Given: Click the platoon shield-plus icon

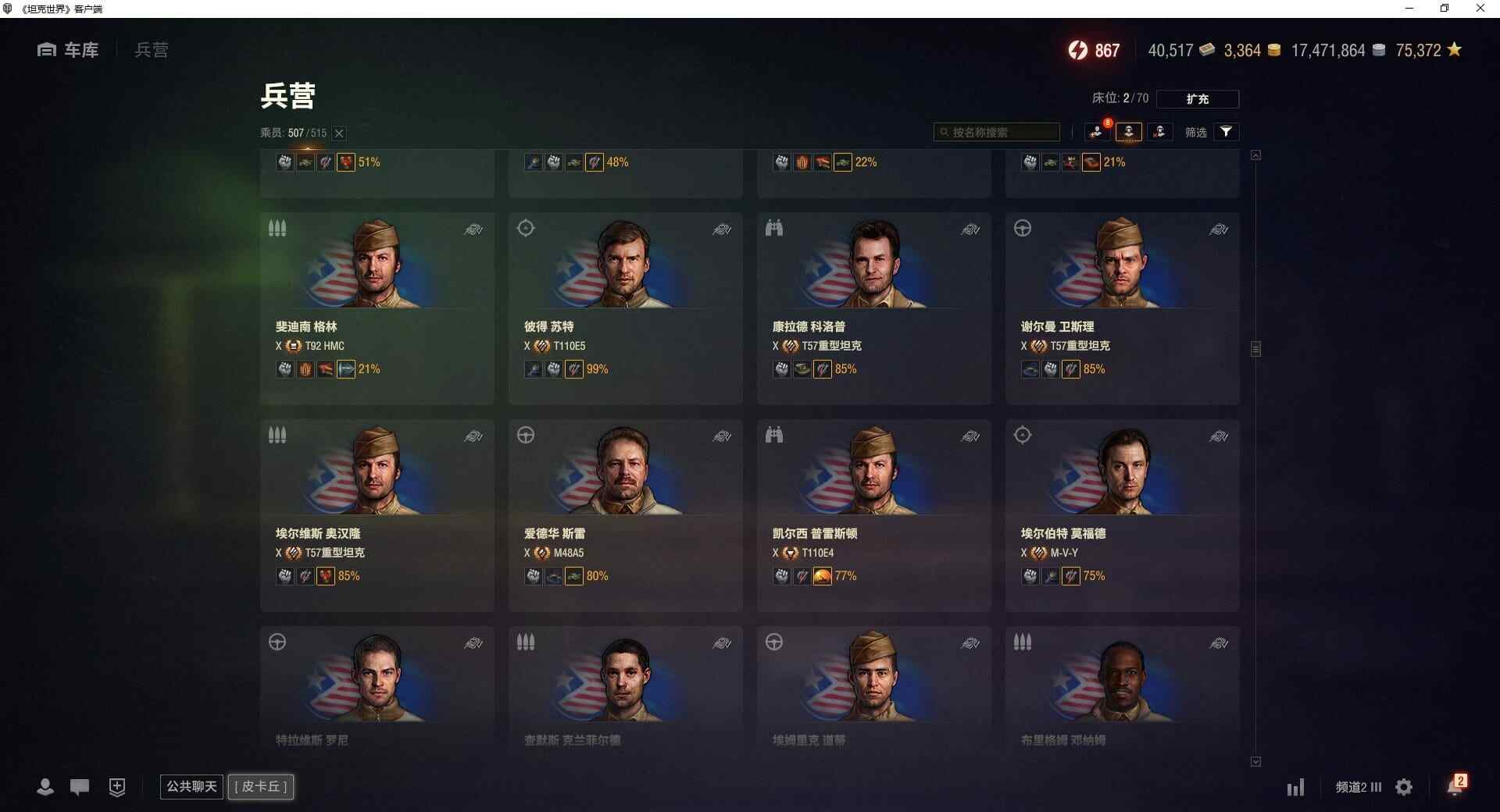Looking at the screenshot, I should 117,787.
